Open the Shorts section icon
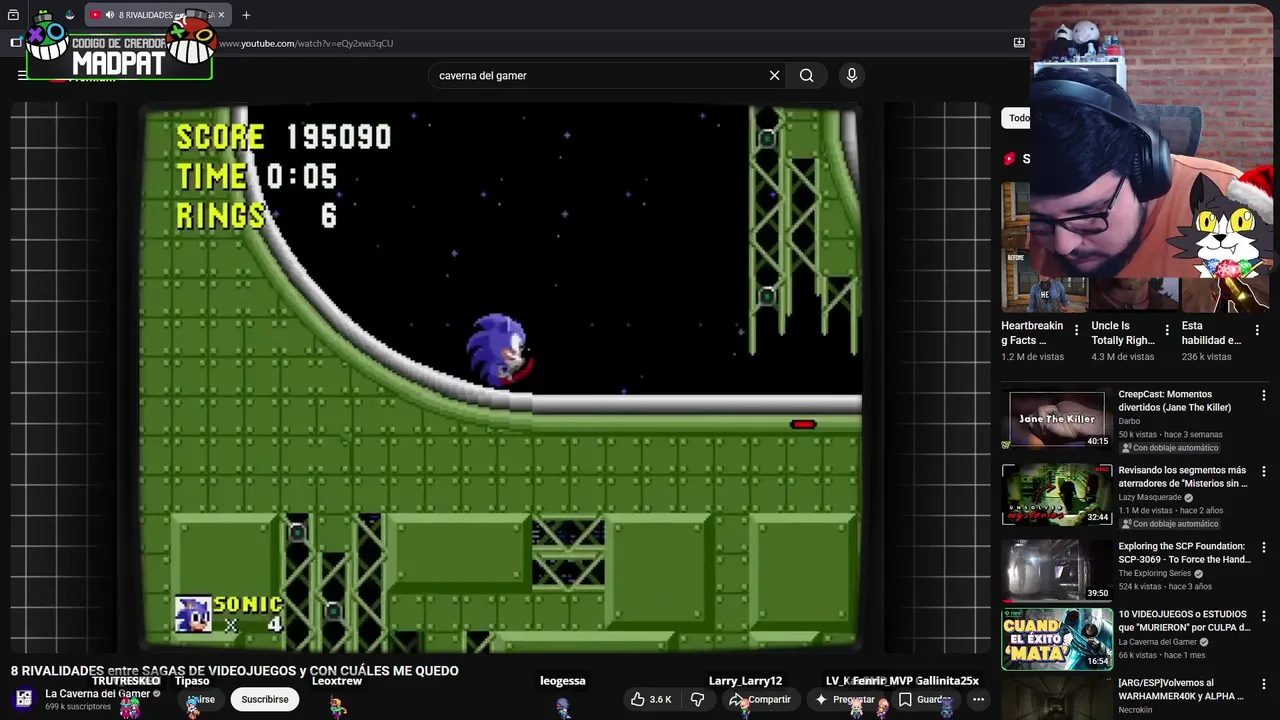The width and height of the screenshot is (1280, 720). 1010,159
